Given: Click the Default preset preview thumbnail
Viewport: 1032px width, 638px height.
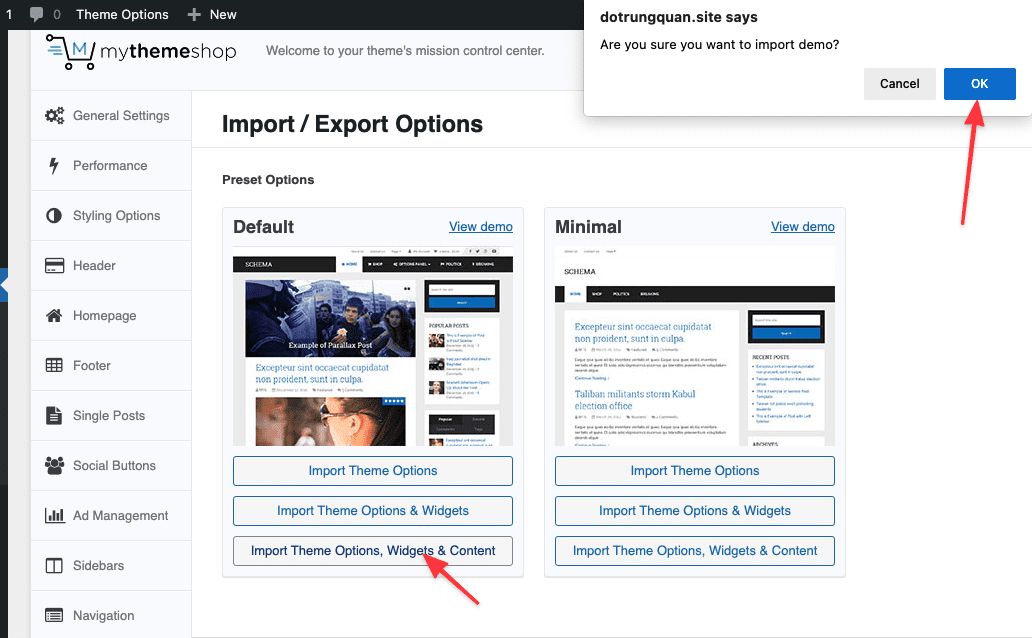Looking at the screenshot, I should click(372, 349).
